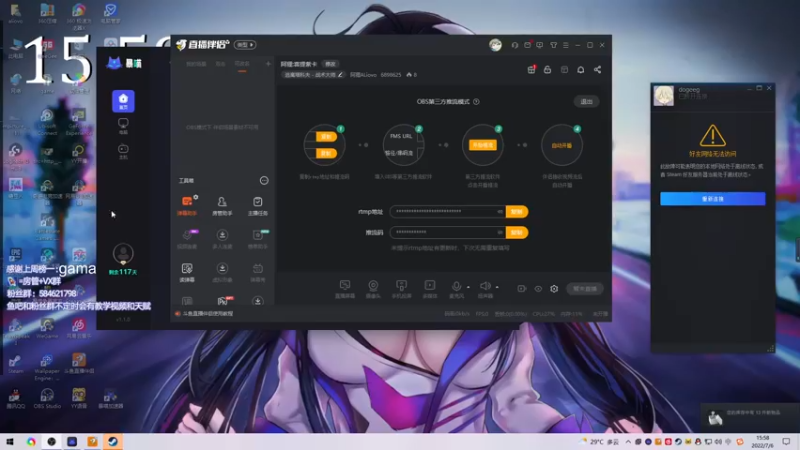Viewport: 800px width, 450px height.
Task: Open OBS Studio desktop shortcut
Action: (47, 398)
